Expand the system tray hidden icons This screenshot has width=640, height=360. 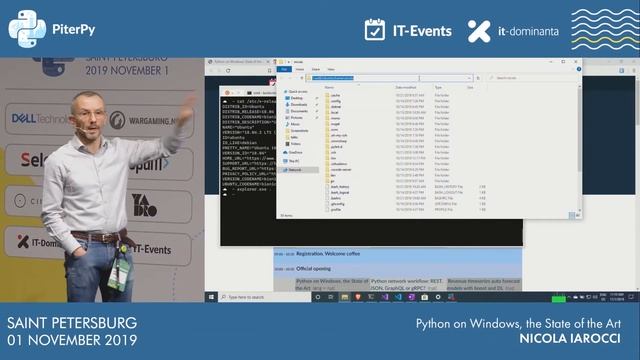click(x=569, y=297)
